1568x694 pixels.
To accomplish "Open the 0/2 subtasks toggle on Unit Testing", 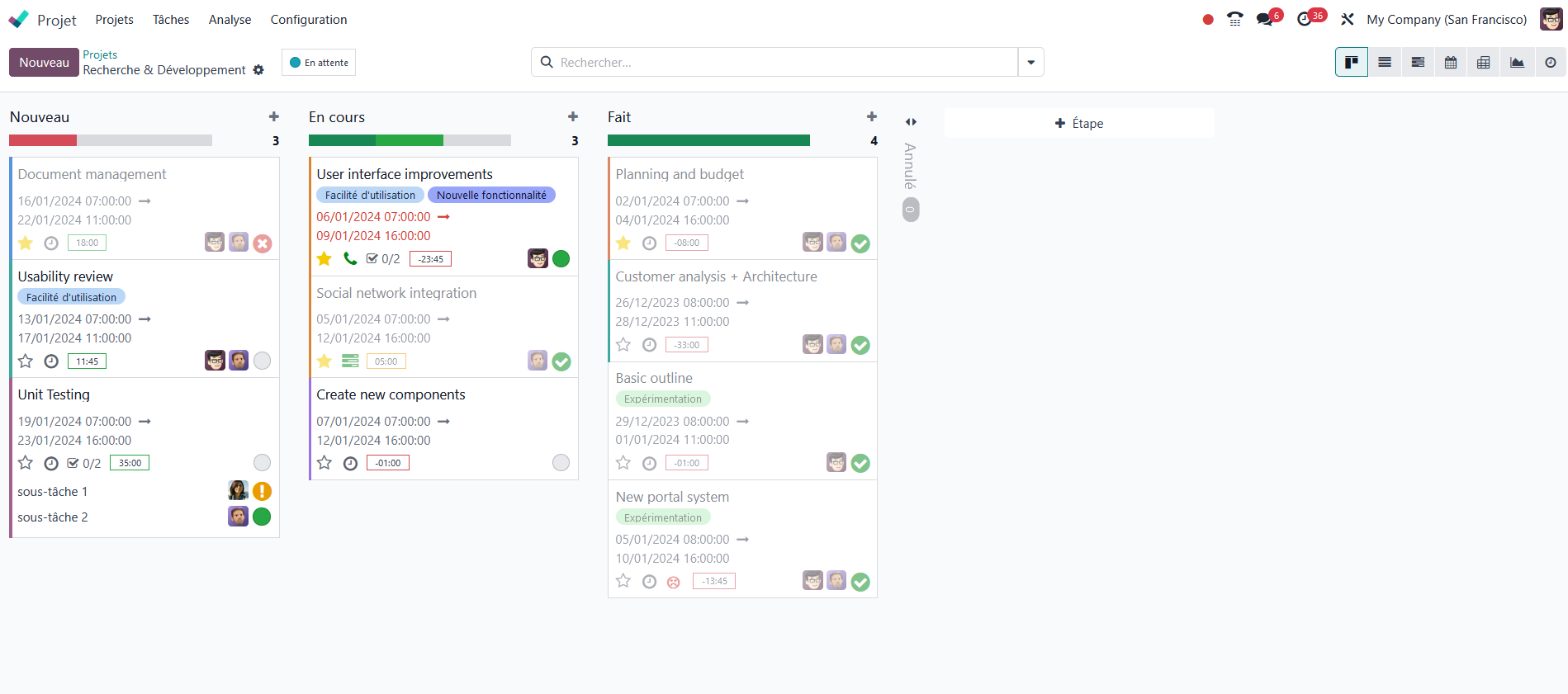I will [83, 463].
